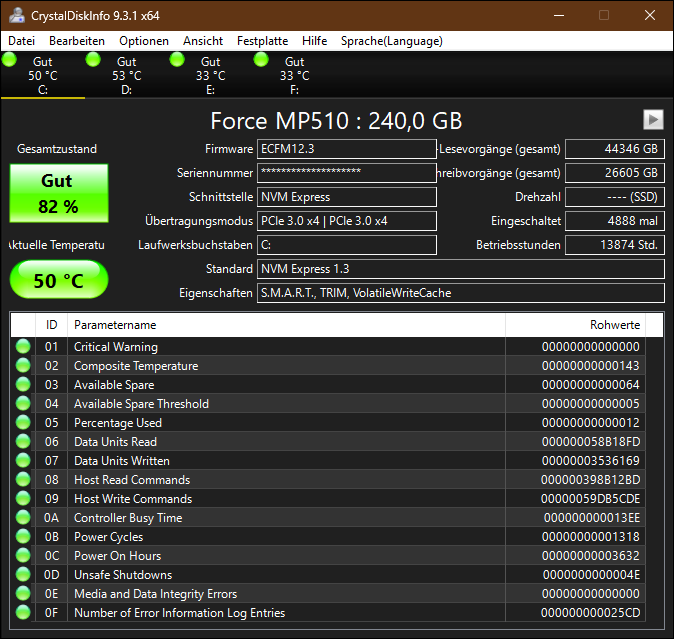Open the Hilfe menu

click(x=315, y=41)
